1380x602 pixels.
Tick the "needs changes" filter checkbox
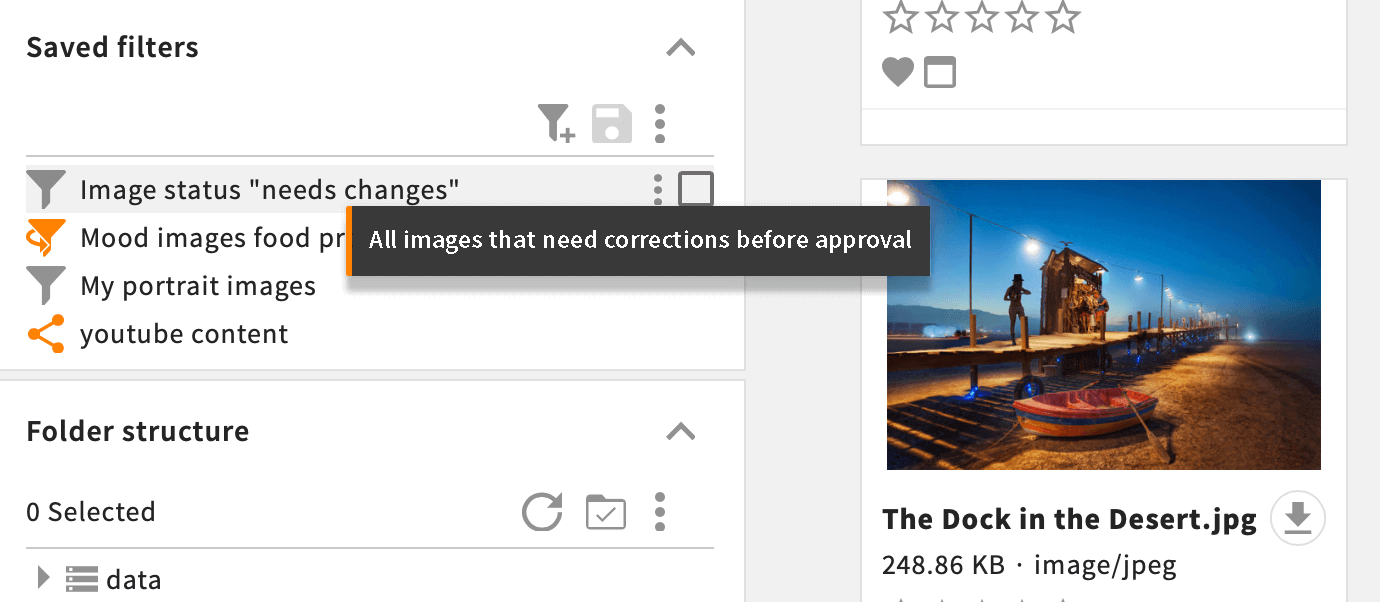[696, 189]
